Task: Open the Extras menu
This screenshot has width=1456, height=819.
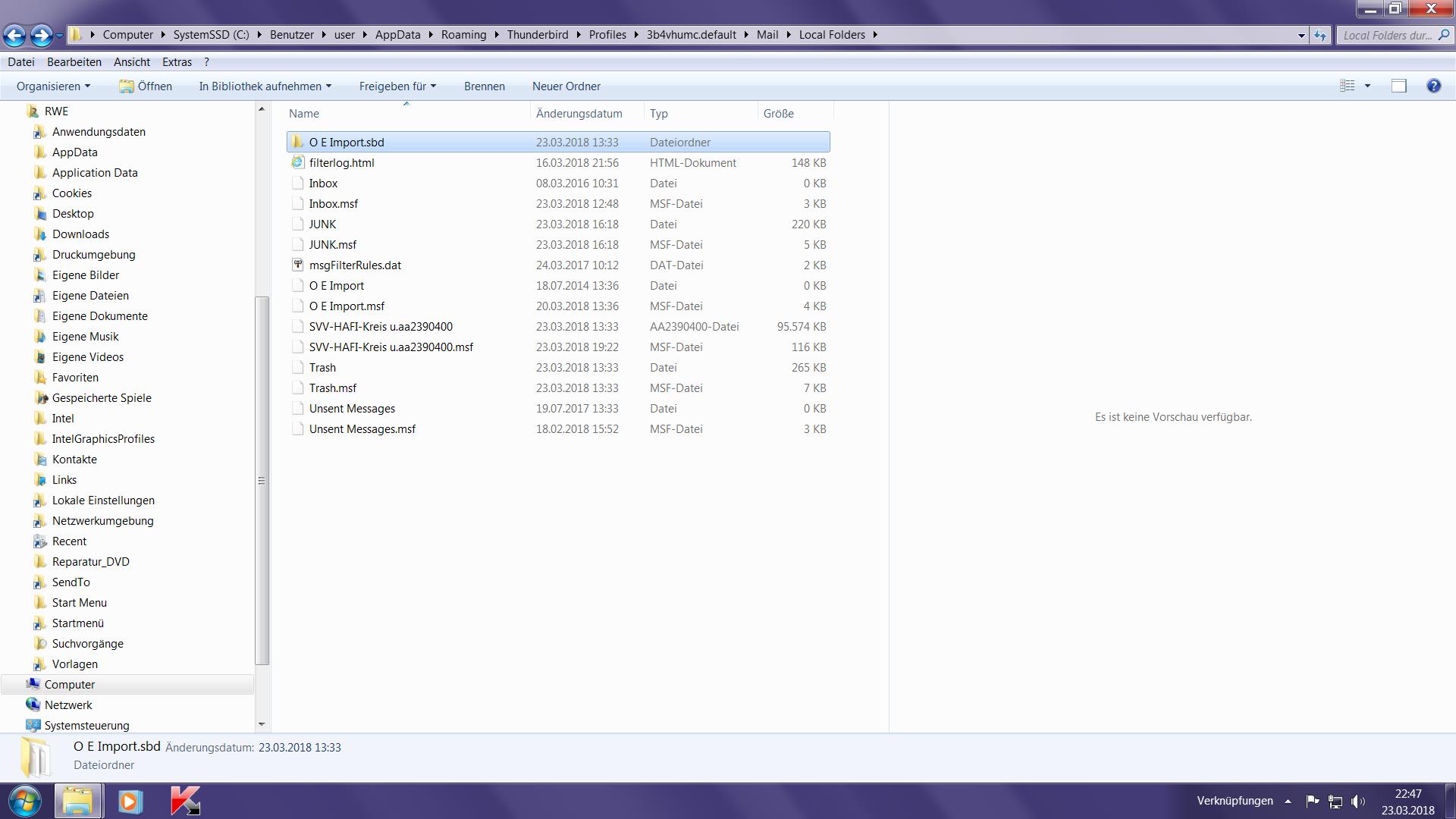Action: point(177,62)
